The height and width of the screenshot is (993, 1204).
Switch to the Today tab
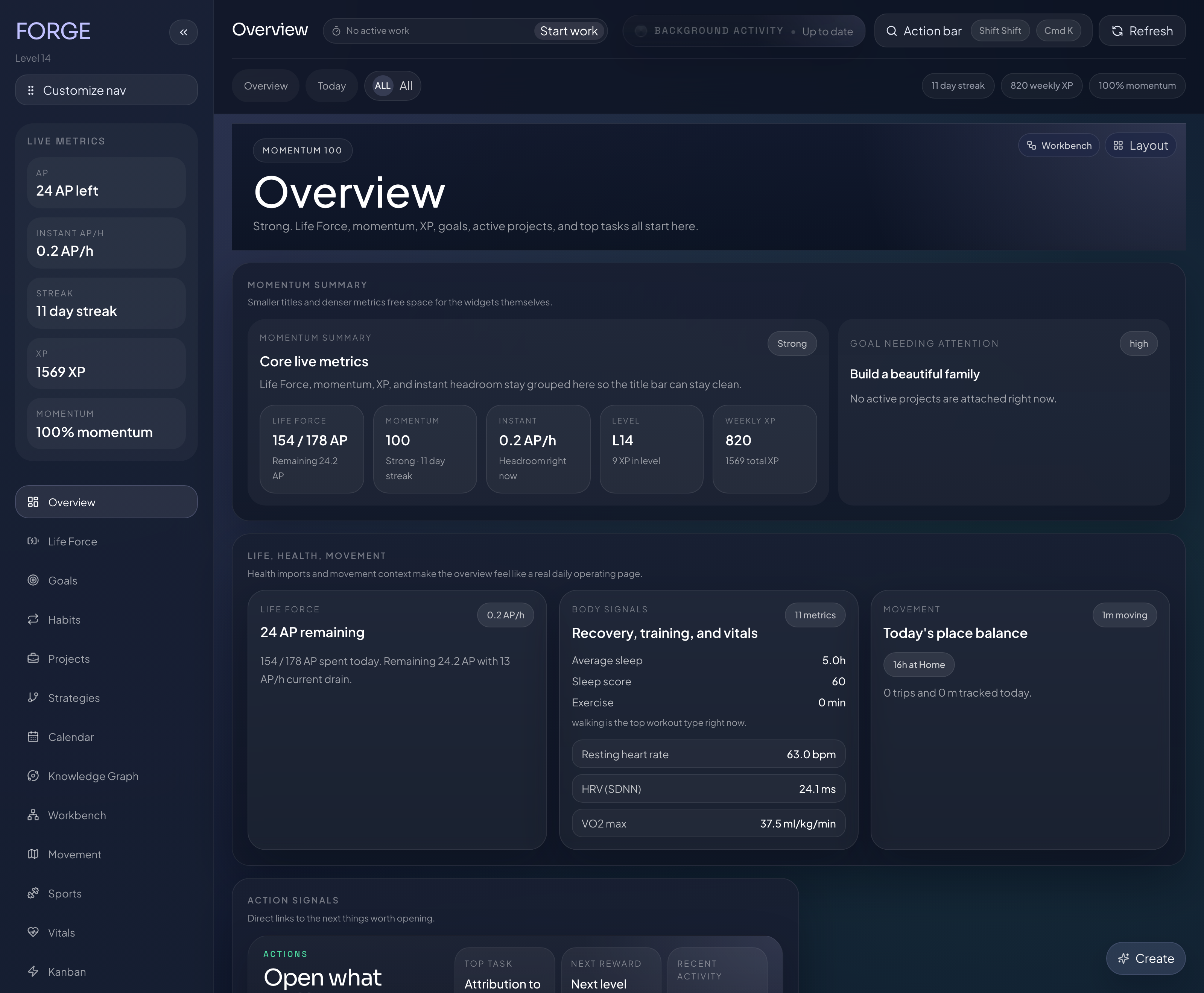click(331, 86)
